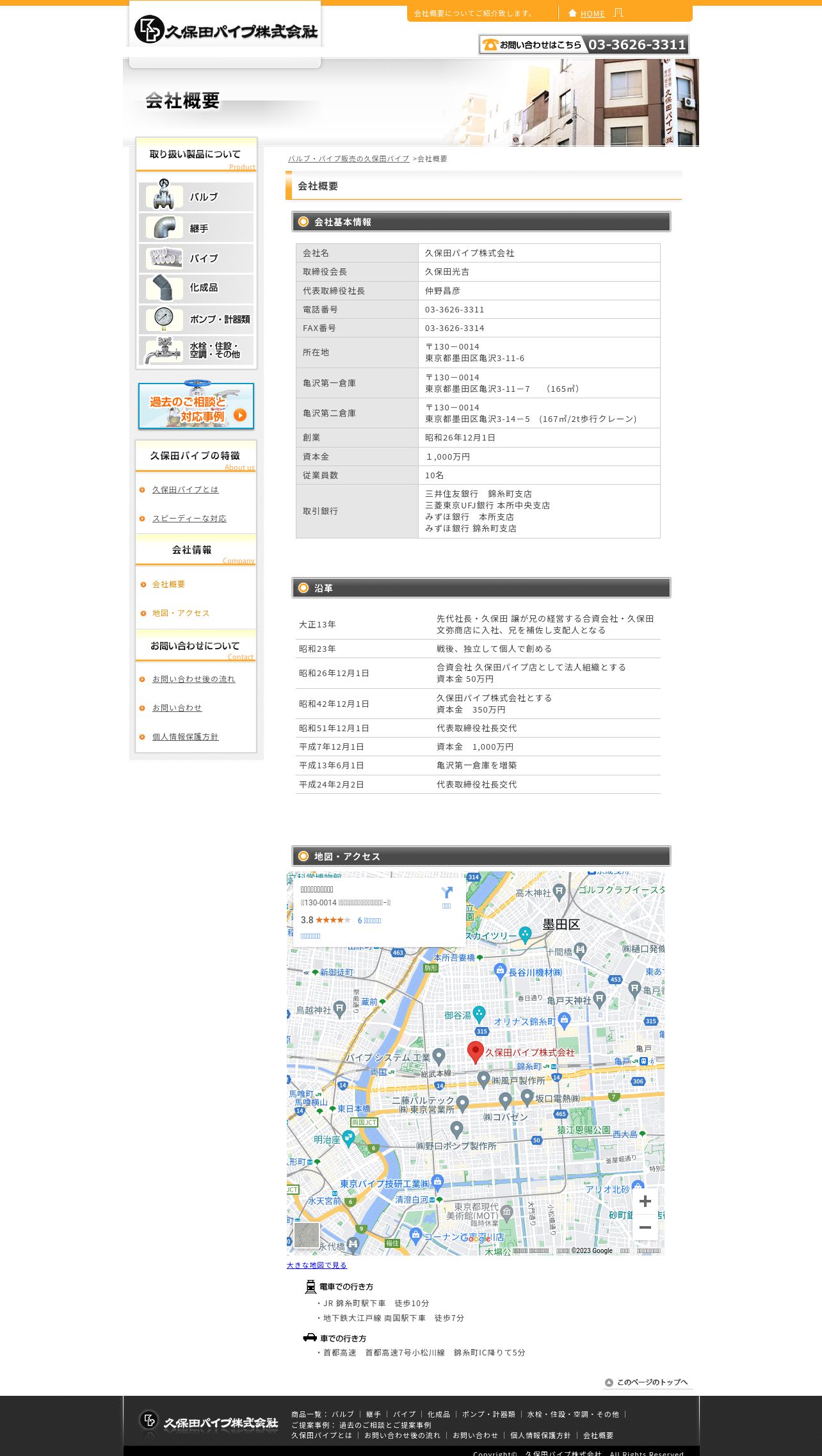Click the footer 久保田パイプ株式会社 logo

click(x=209, y=1422)
